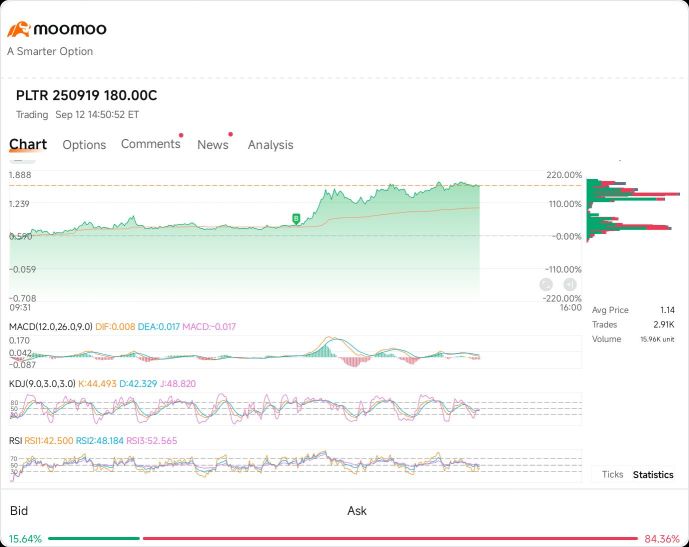Screen dimensions: 689x547
Task: Click the PLTR 250919 180.00C contract title
Action: (x=86, y=95)
